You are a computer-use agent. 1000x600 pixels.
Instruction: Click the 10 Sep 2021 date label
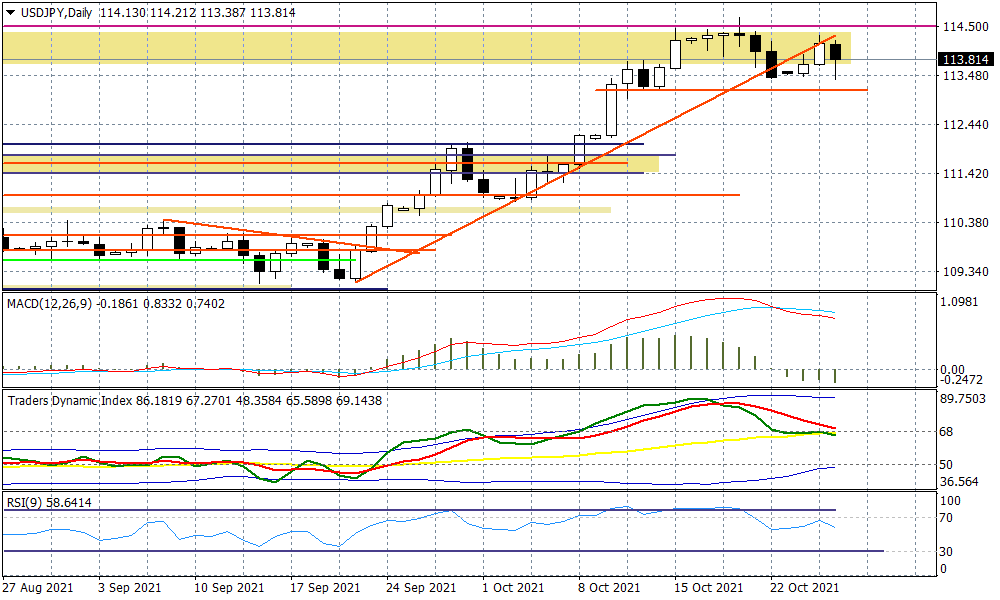coord(229,588)
